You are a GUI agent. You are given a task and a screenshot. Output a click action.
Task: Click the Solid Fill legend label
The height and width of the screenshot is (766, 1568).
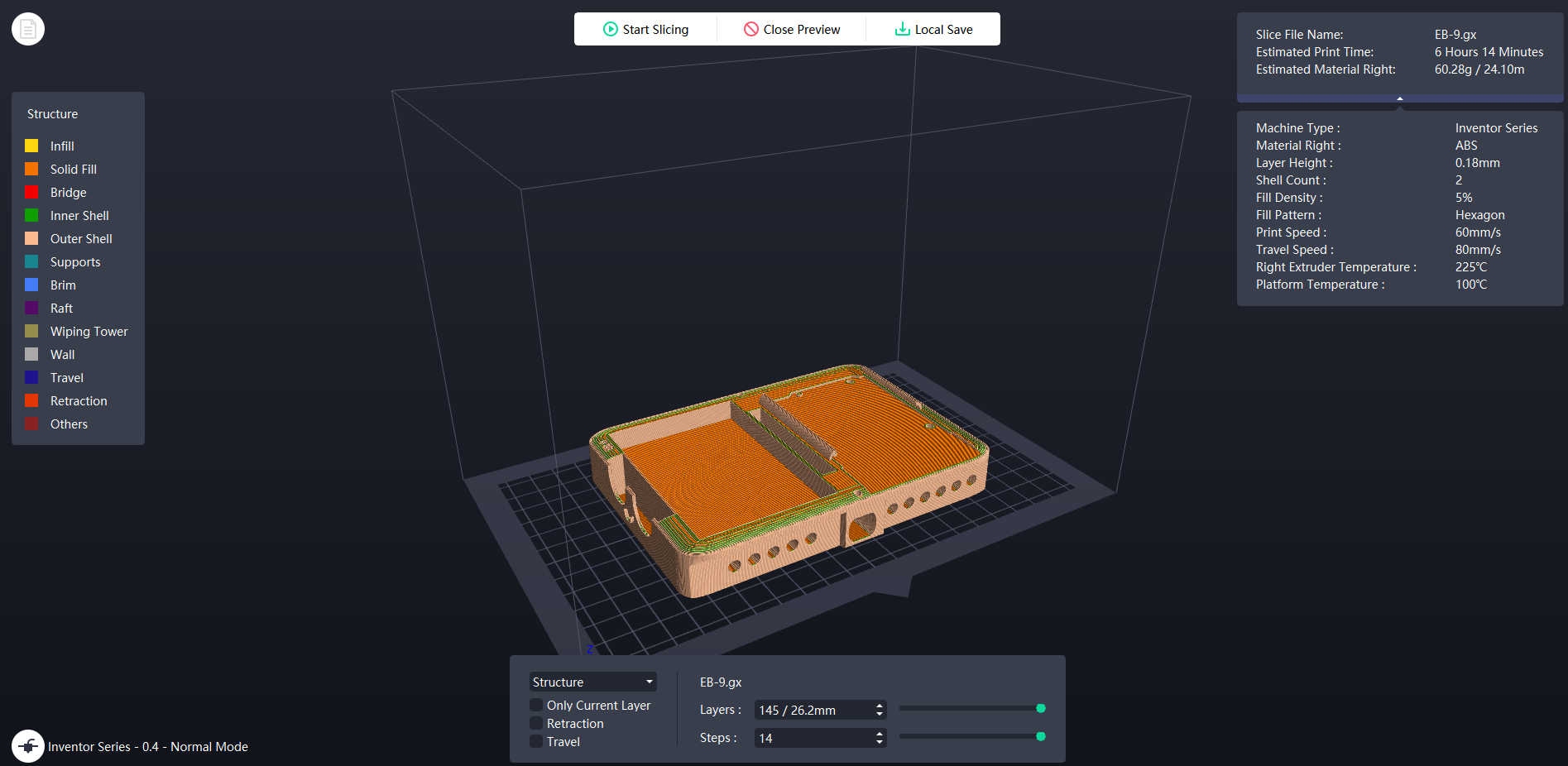click(x=74, y=169)
